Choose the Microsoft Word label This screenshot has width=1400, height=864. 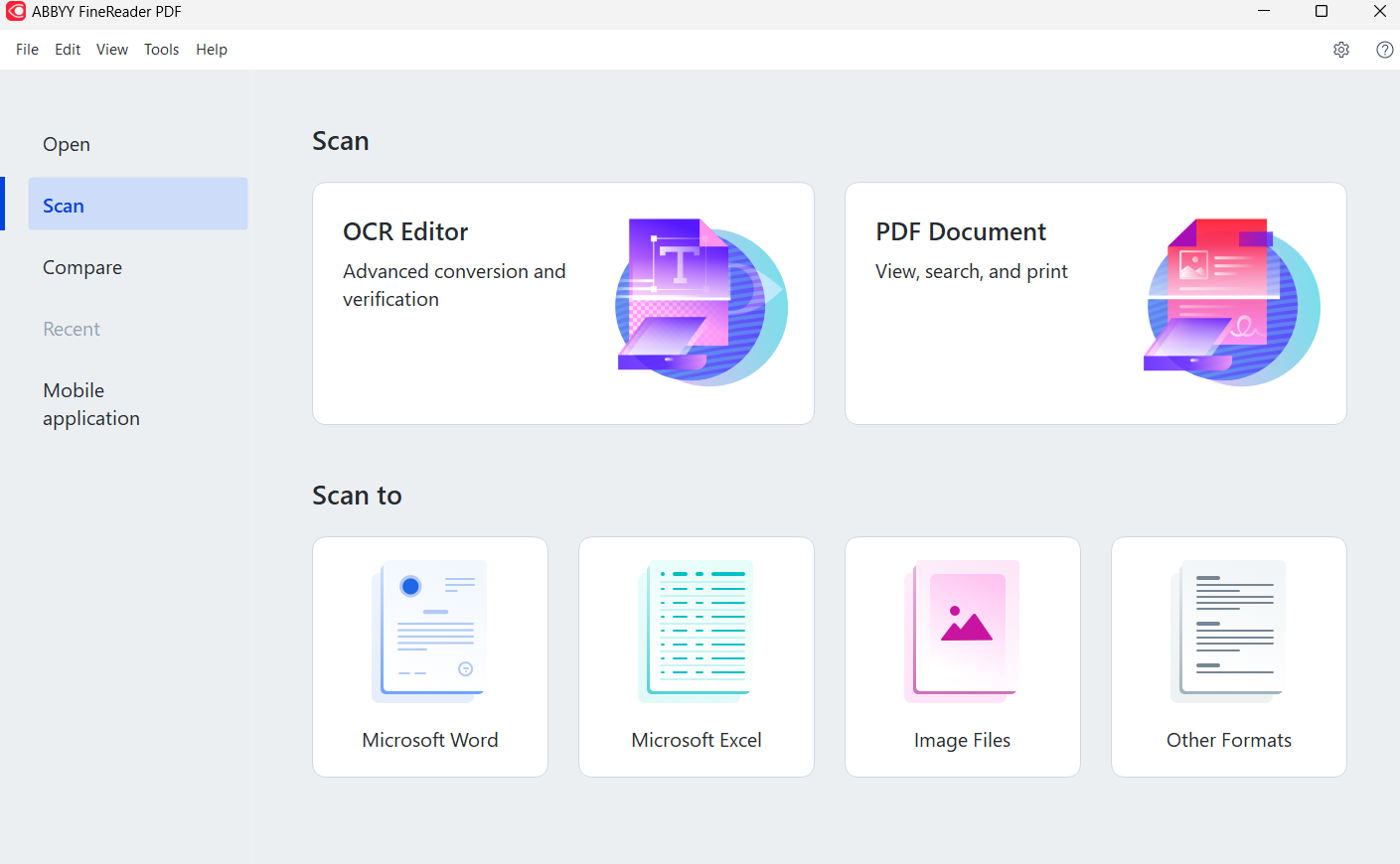430,740
